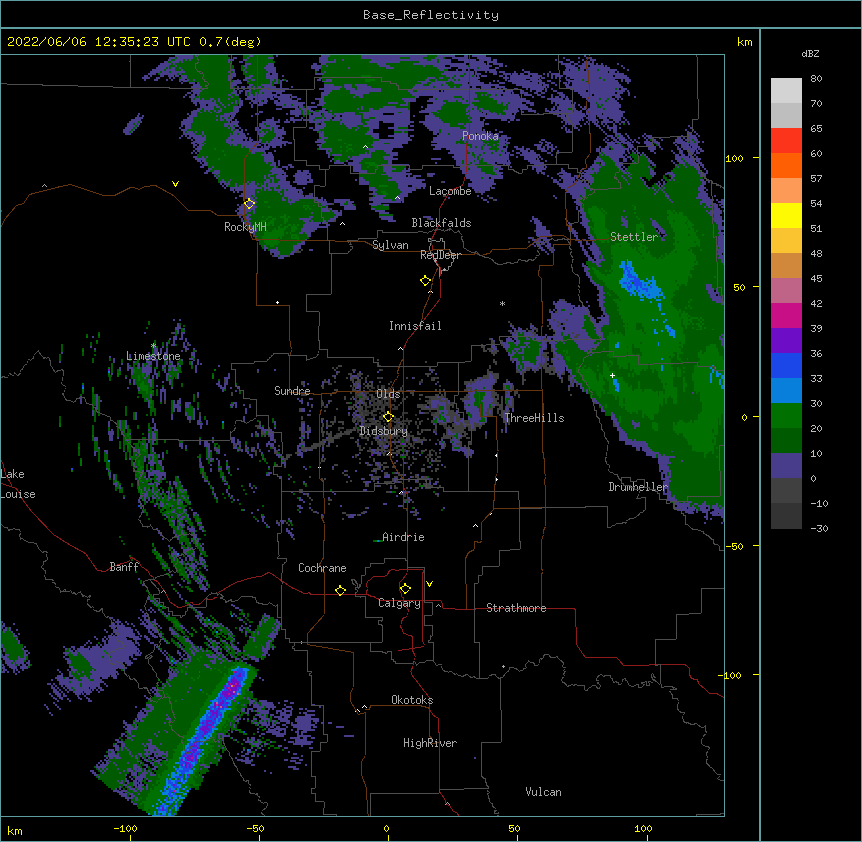Click the Blackfalds town label
Image resolution: width=862 pixels, height=842 pixels.
[441, 223]
